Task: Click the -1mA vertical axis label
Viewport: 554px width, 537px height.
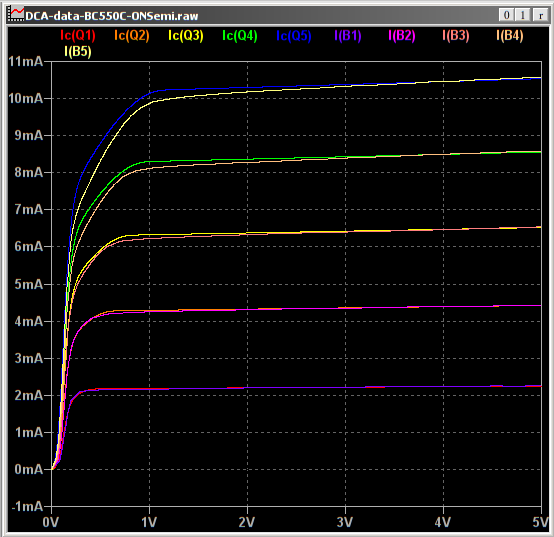Action: [28, 507]
